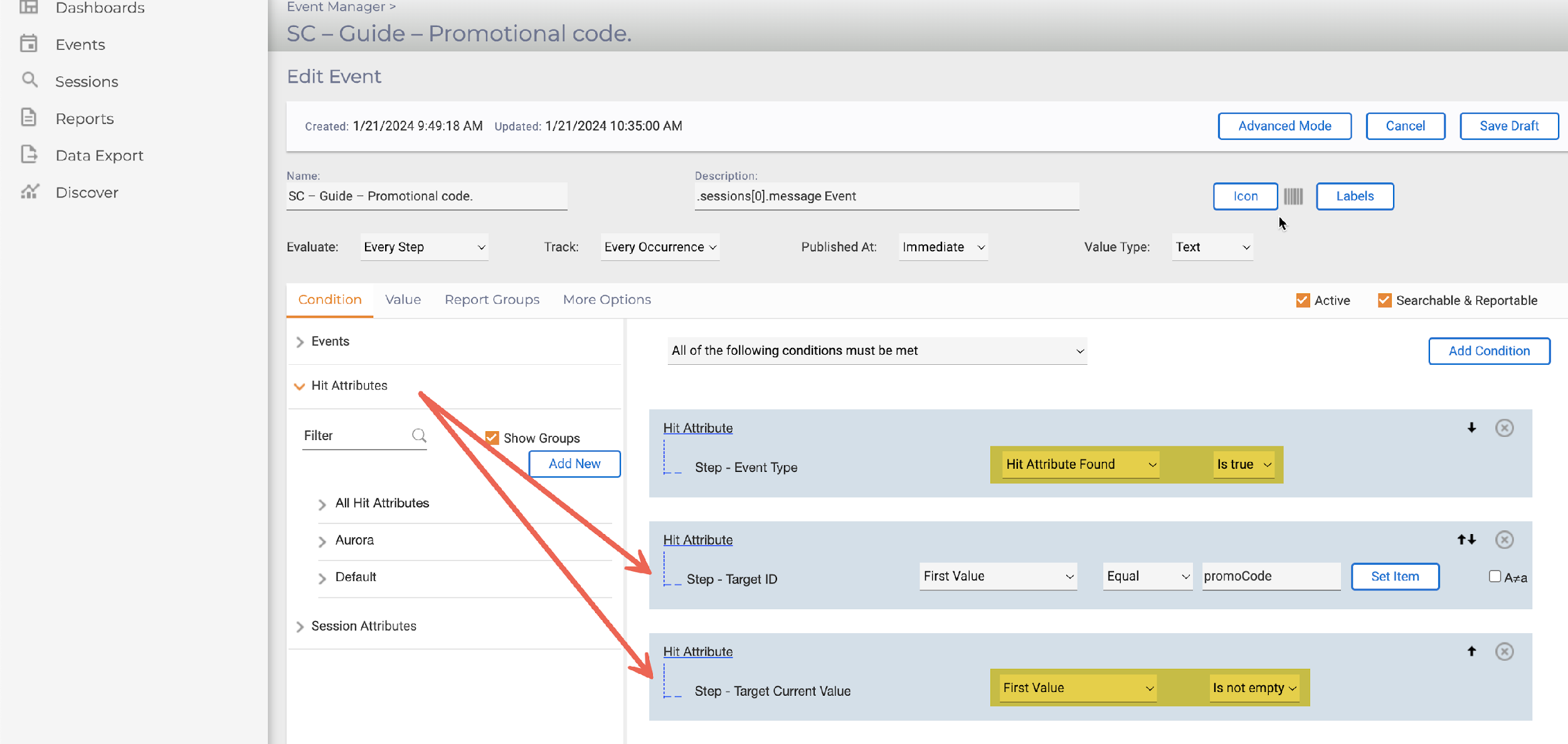Remove the Step - Event Type condition
The image size is (1568, 744).
1504,428
